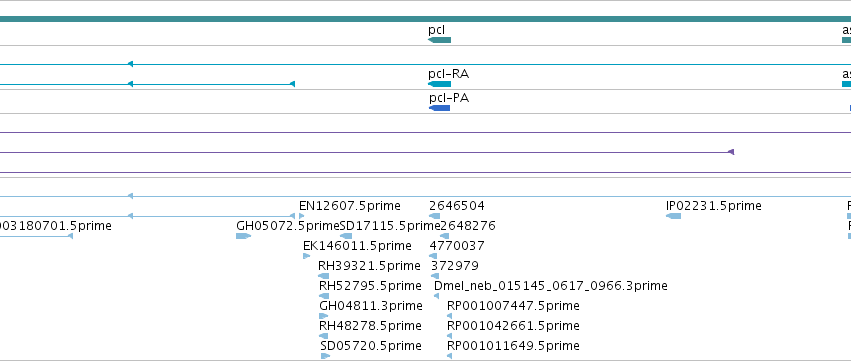Select the EK146011.5prime feature arrow

307,256
